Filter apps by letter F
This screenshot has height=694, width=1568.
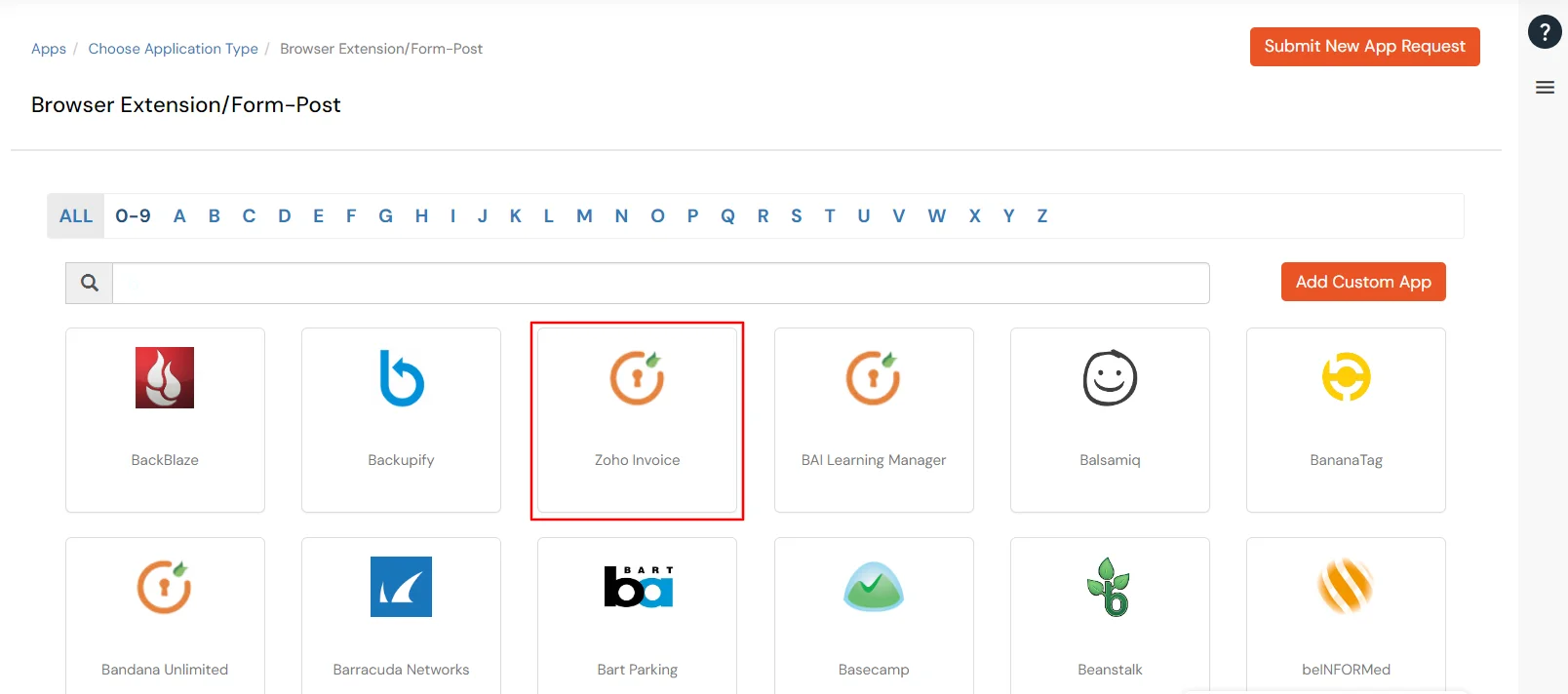click(x=351, y=216)
